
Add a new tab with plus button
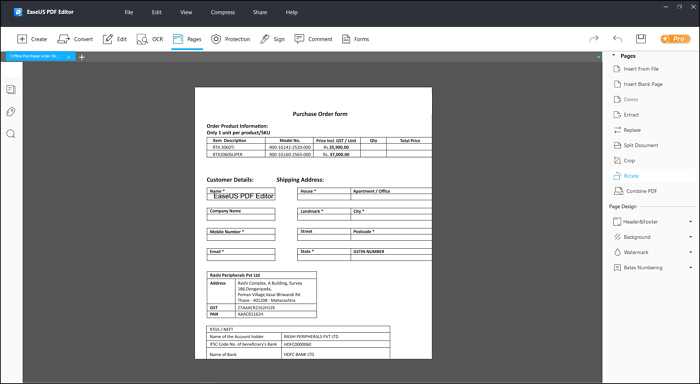[x=82, y=57]
